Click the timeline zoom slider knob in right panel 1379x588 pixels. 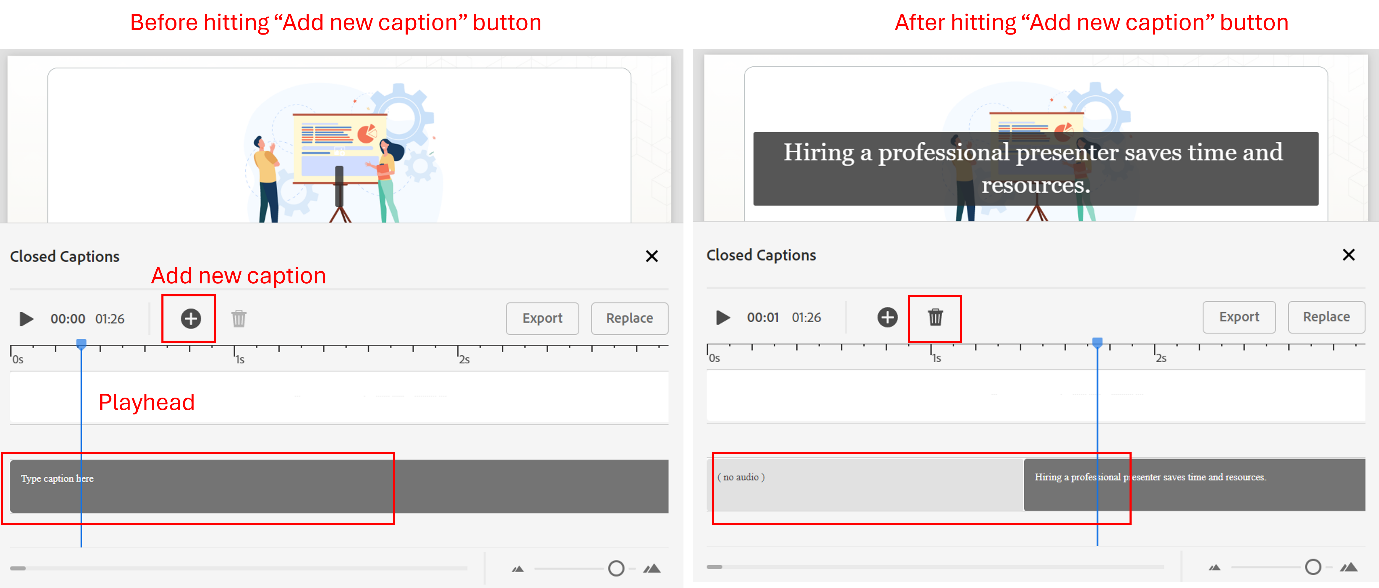(x=1312, y=566)
